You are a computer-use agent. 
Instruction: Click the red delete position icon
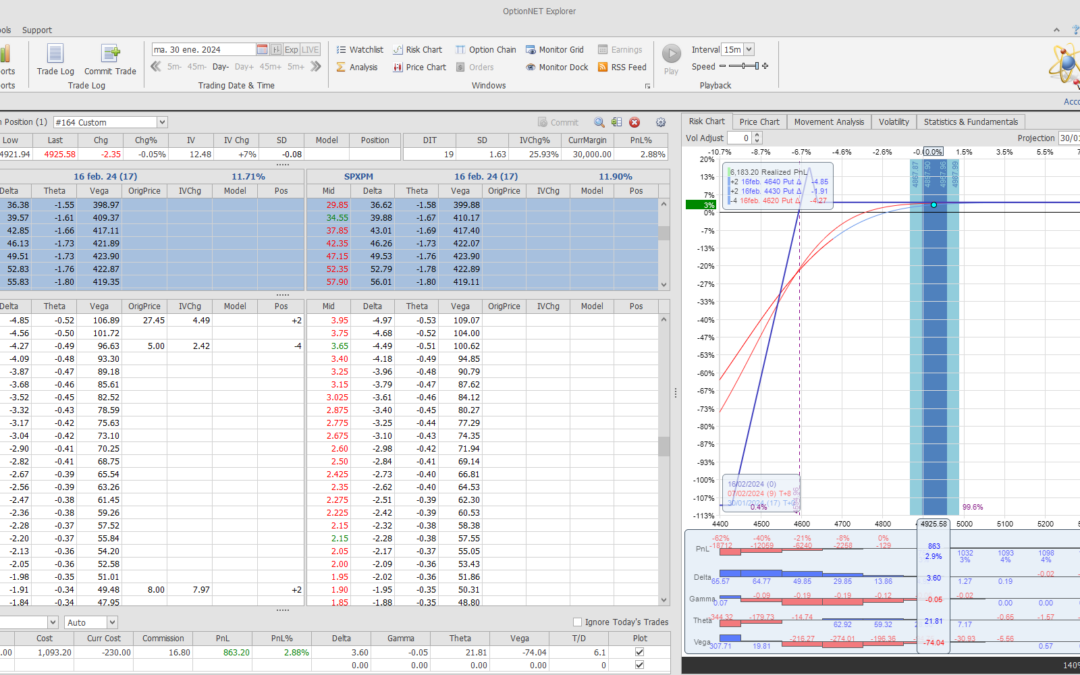click(x=634, y=122)
